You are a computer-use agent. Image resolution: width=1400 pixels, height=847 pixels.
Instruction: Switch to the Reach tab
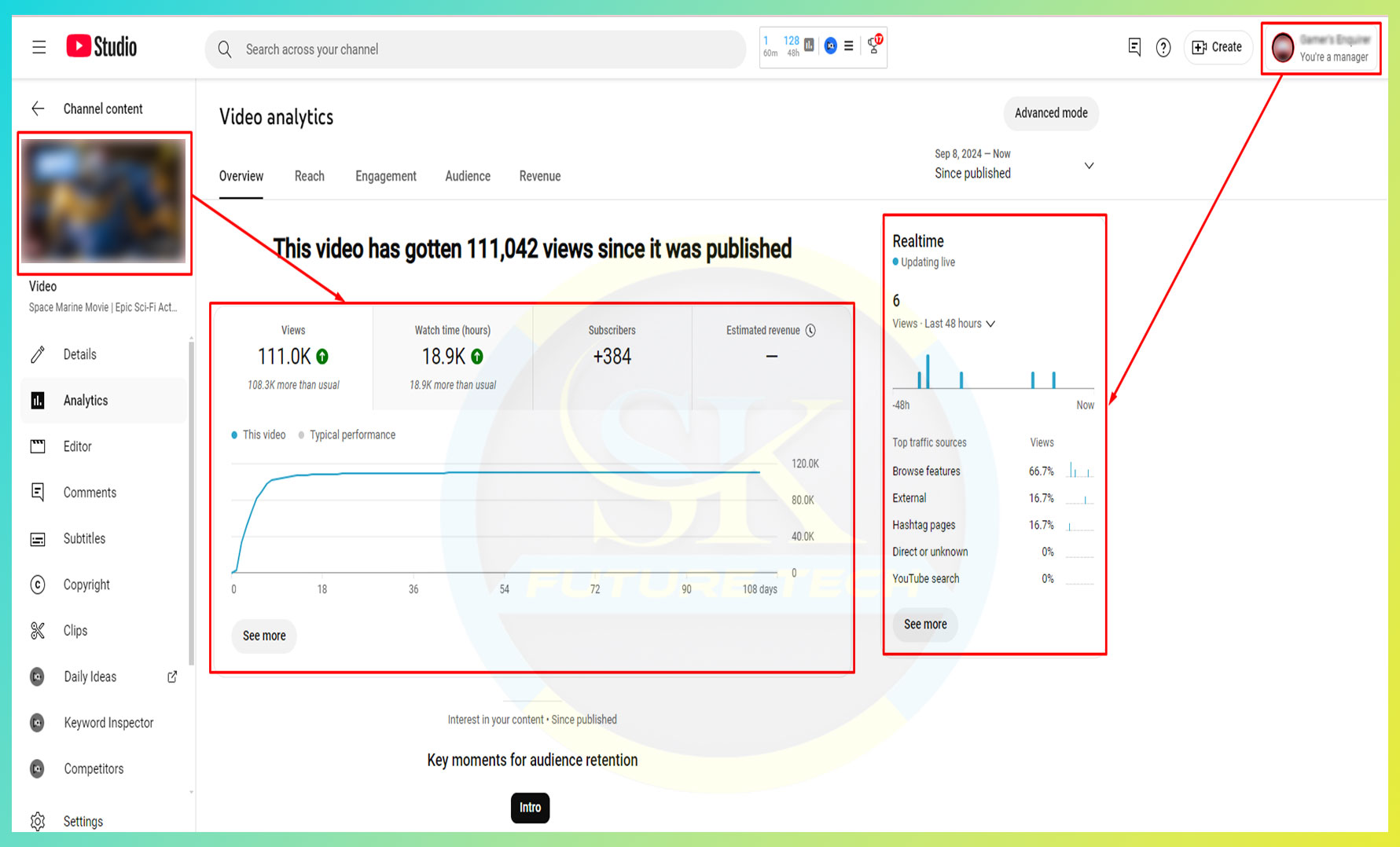pos(309,176)
